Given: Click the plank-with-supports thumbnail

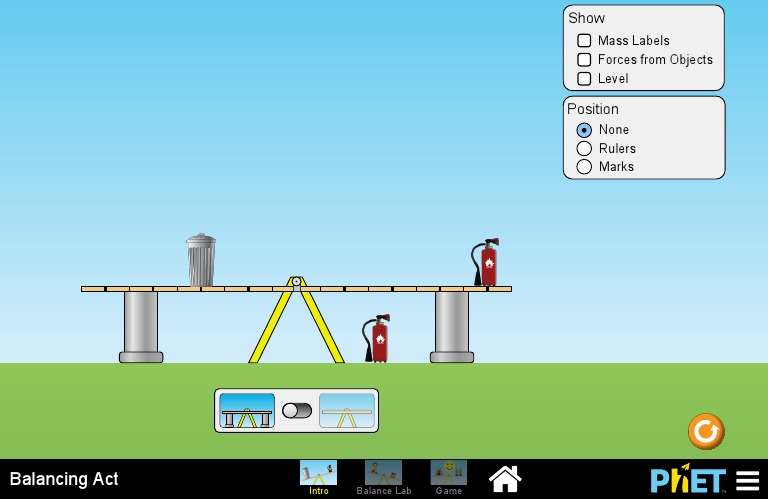Looking at the screenshot, I should pos(247,410).
